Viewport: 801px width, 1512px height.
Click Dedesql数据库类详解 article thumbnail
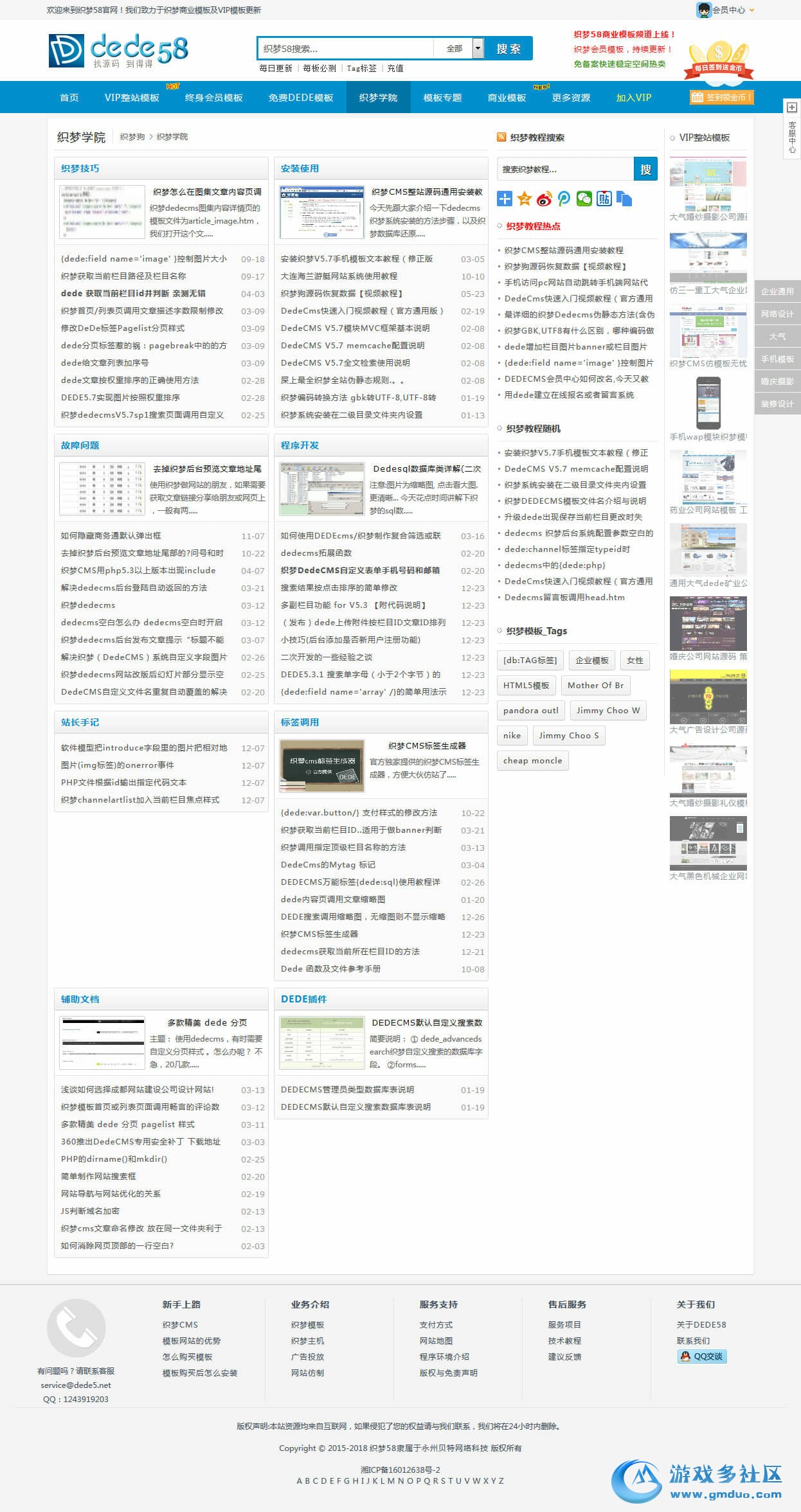[x=322, y=489]
